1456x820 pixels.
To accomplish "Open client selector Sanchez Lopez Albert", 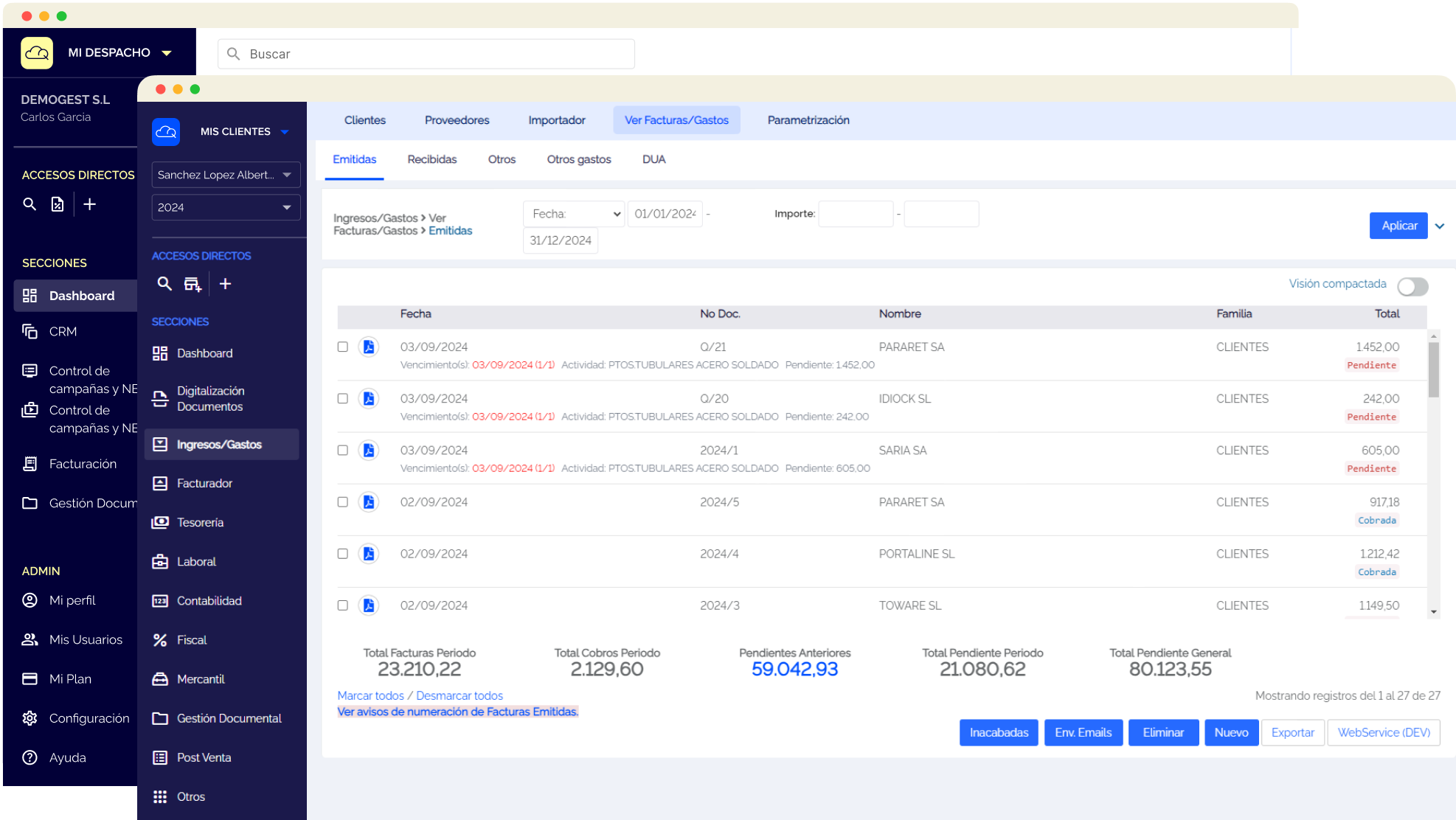I will pyautogui.click(x=226, y=175).
